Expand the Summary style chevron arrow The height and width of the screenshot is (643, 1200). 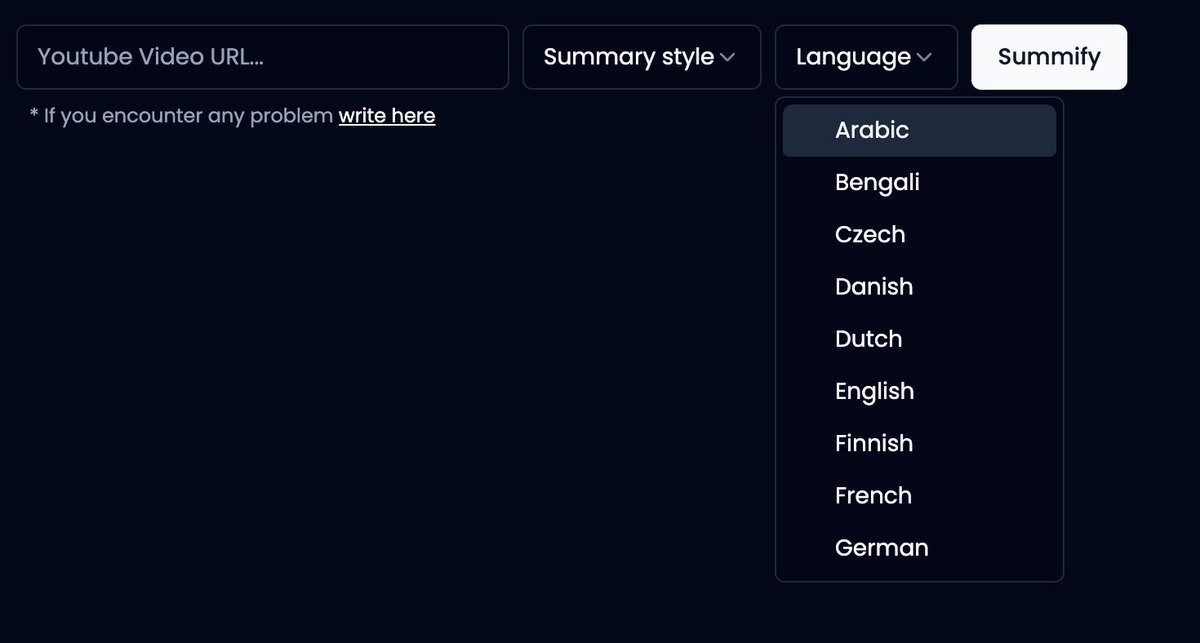coord(728,57)
